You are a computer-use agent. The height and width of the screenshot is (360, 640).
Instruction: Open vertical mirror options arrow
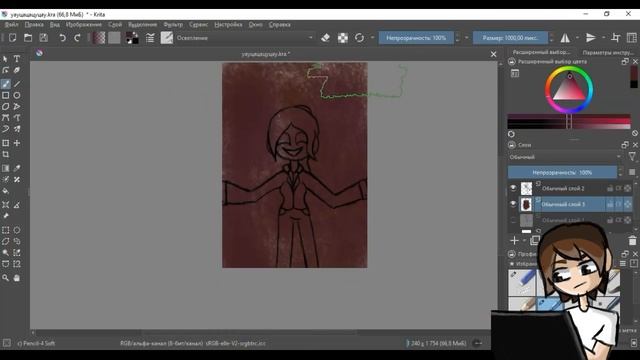[x=603, y=38]
